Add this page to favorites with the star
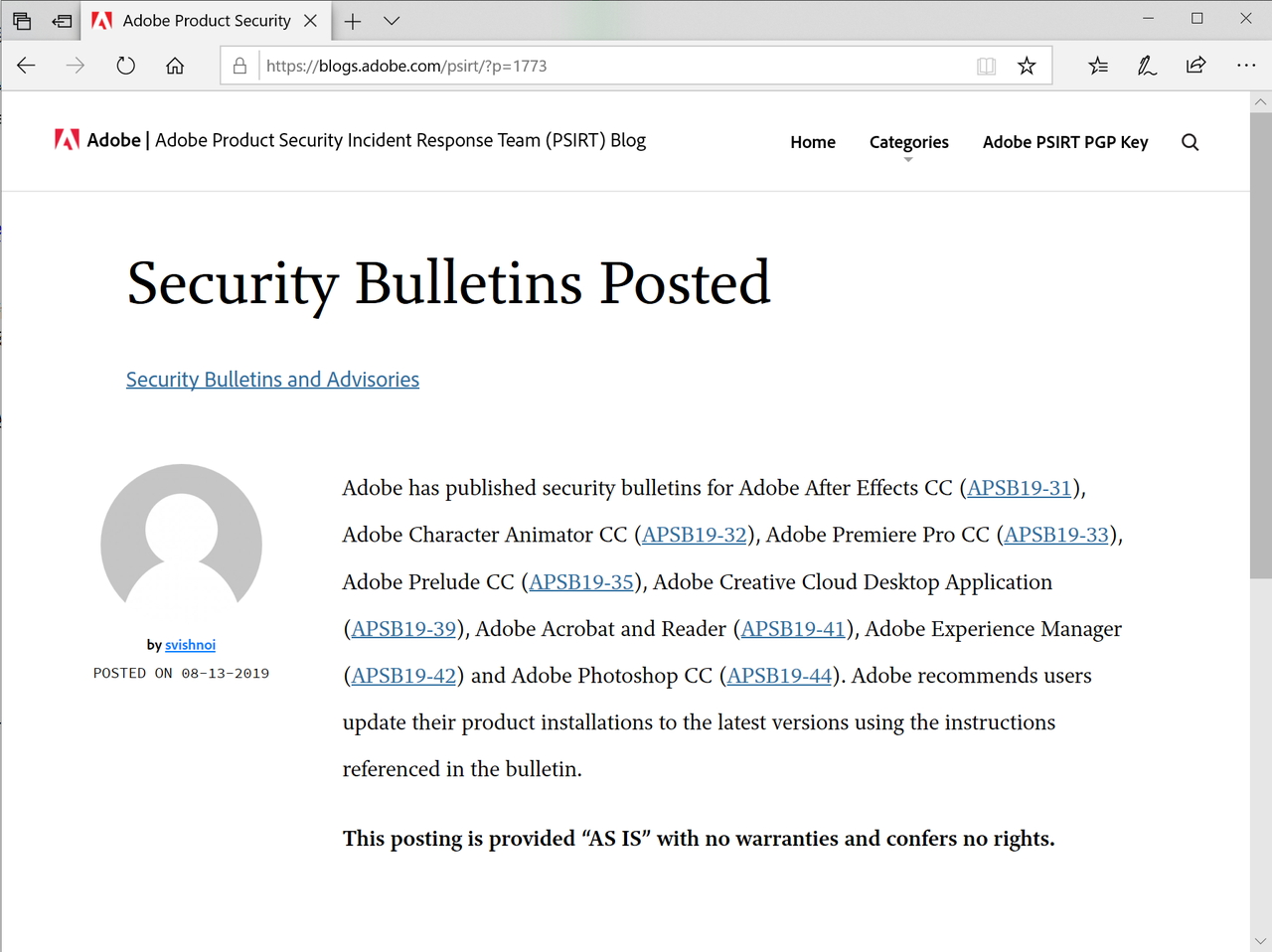Screen dimensions: 1272x952 click(x=1027, y=66)
